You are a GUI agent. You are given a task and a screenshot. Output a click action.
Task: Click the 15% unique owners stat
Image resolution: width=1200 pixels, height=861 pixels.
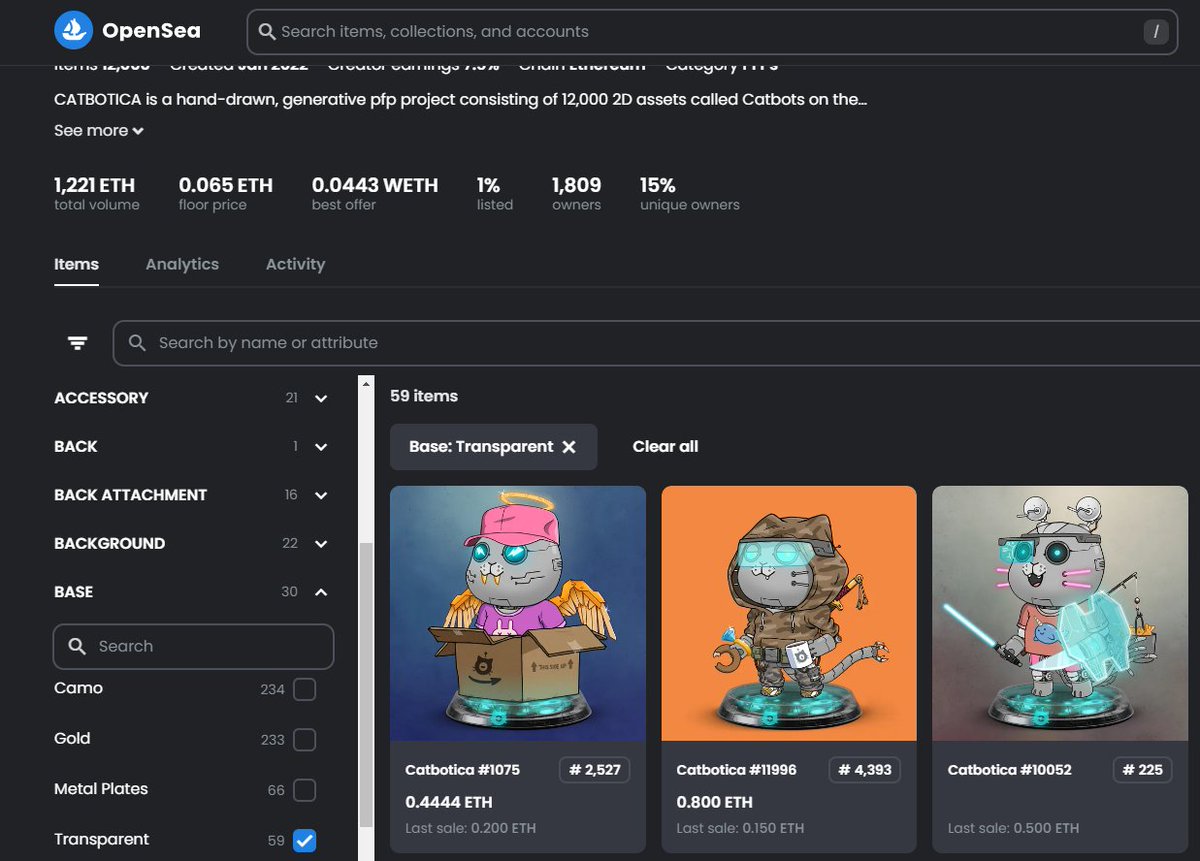(690, 194)
